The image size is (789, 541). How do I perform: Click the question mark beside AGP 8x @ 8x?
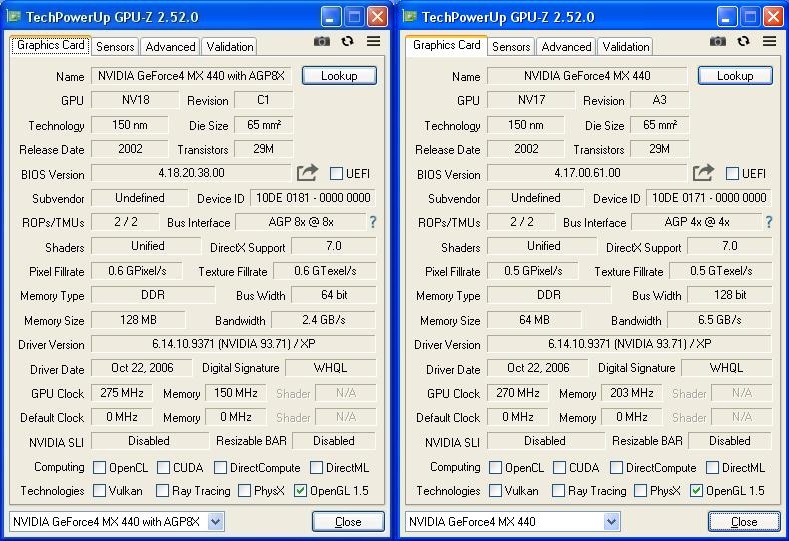[373, 221]
